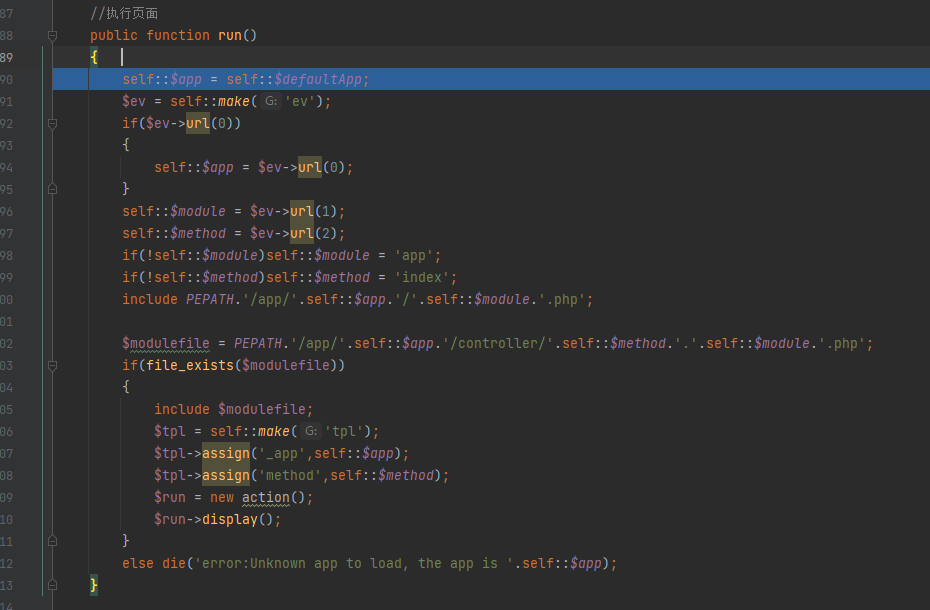Image resolution: width=930 pixels, height=610 pixels.
Task: Click the string '/app/' on the include PEPATH line
Action: [270, 300]
